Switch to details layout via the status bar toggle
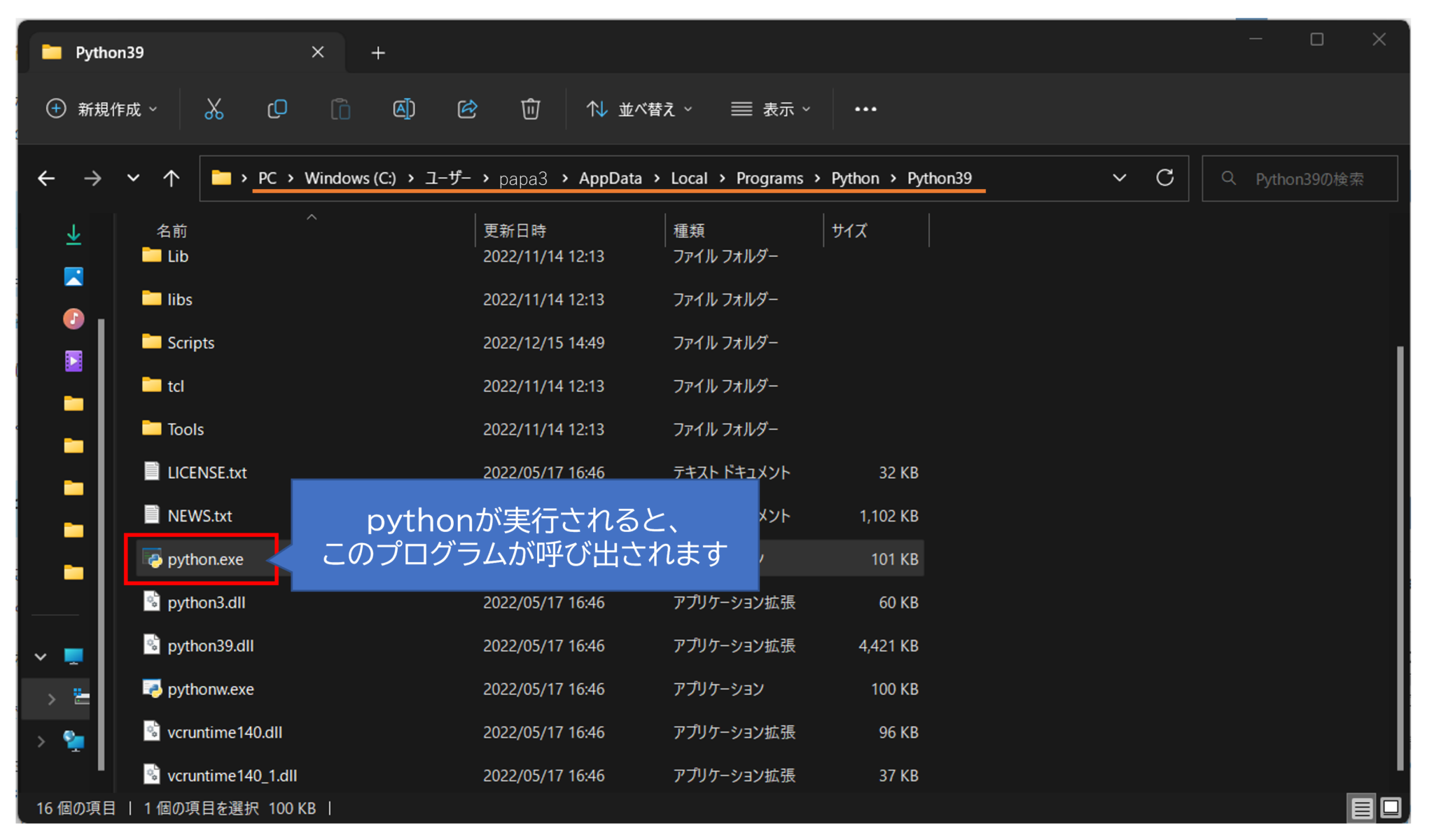The height and width of the screenshot is (840, 1434). pos(1361,808)
